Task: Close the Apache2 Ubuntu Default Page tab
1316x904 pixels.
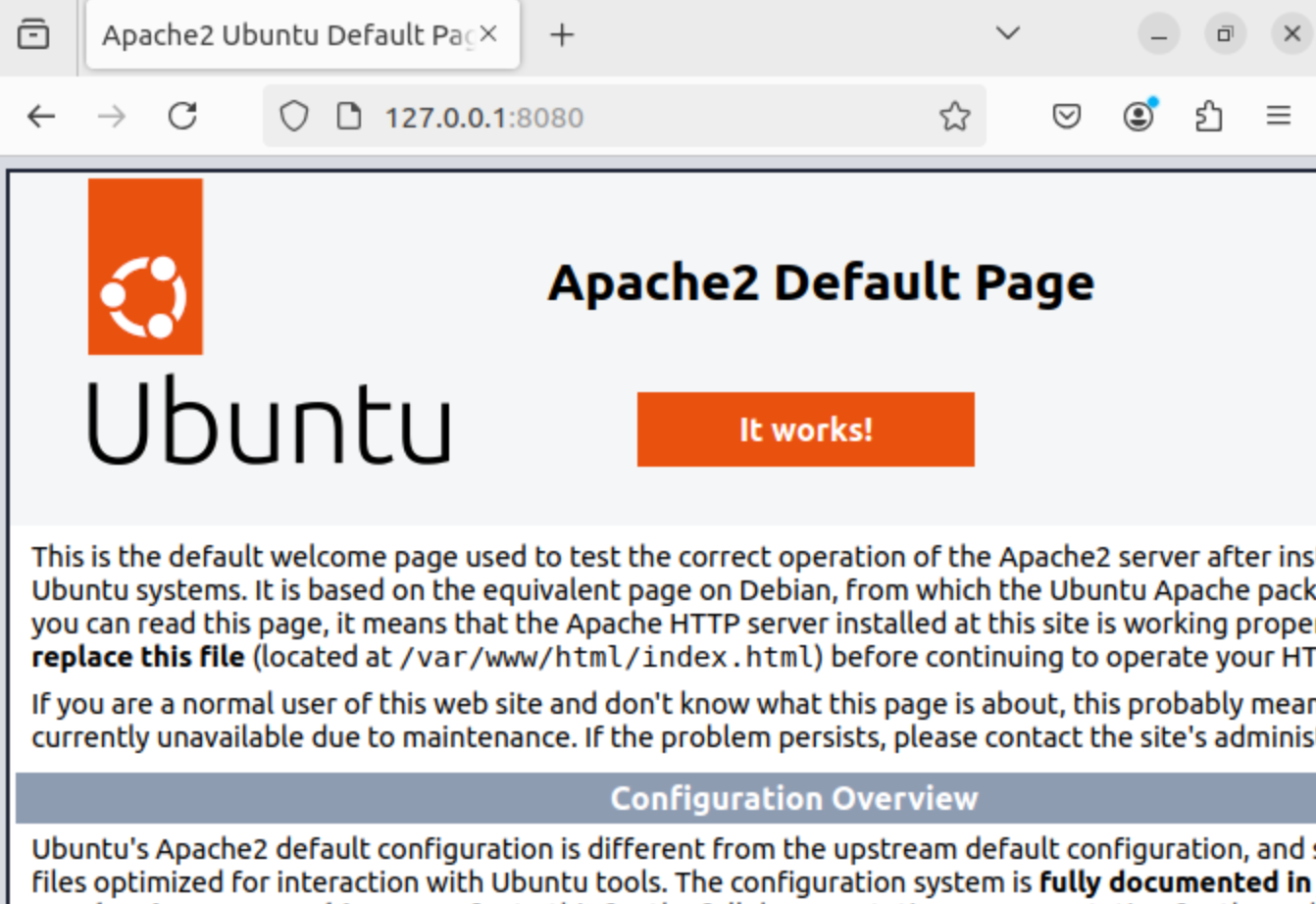Action: (x=488, y=34)
